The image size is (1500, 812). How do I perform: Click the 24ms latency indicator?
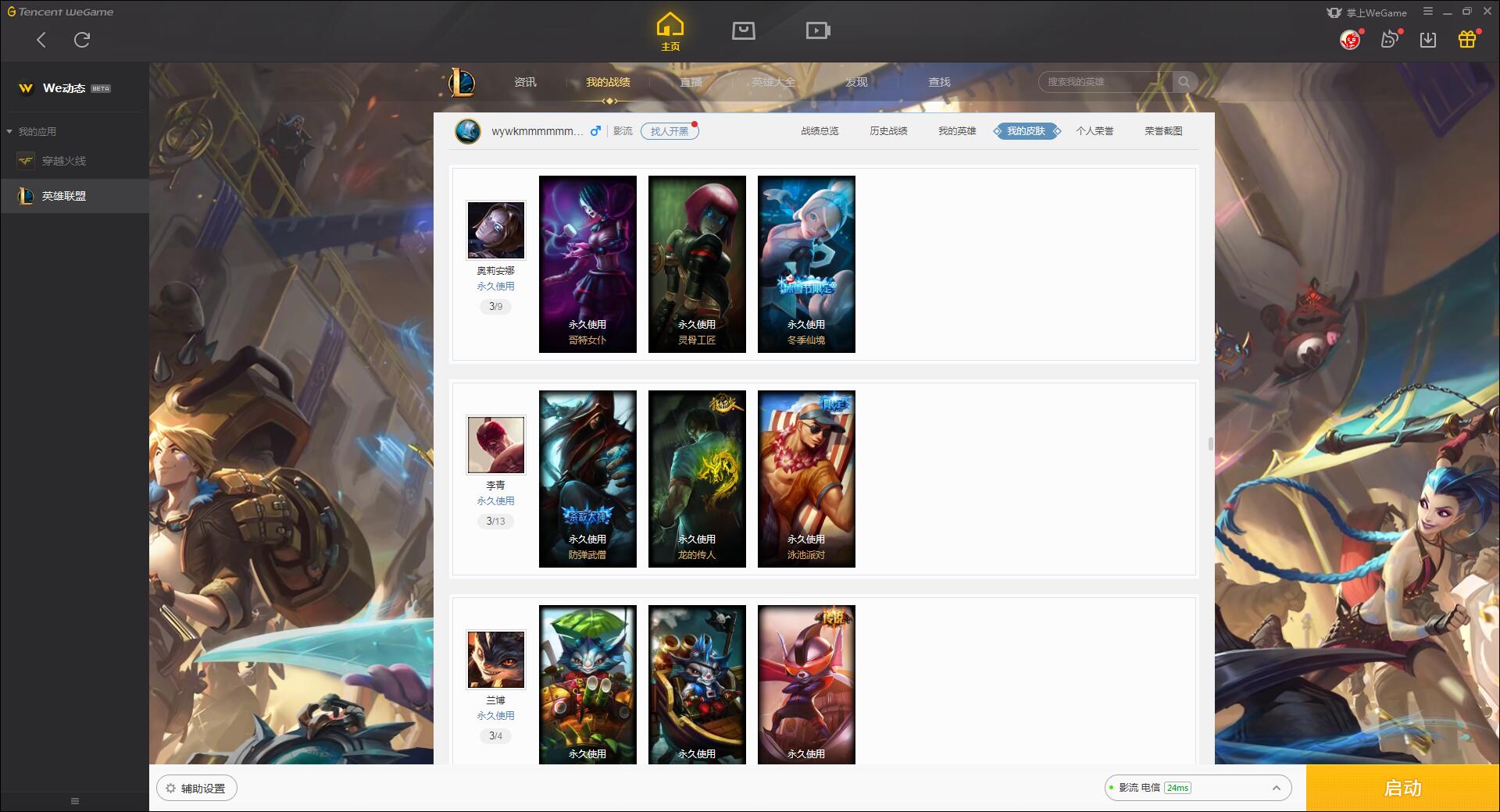coord(1177,789)
